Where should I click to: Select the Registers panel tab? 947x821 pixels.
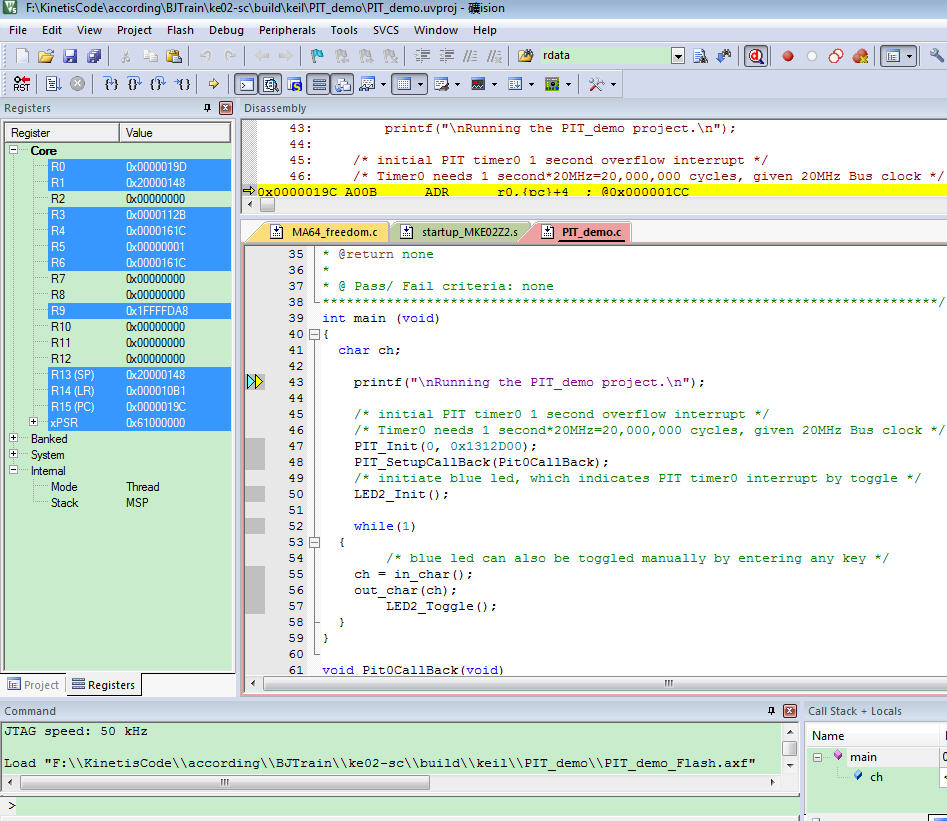point(103,684)
